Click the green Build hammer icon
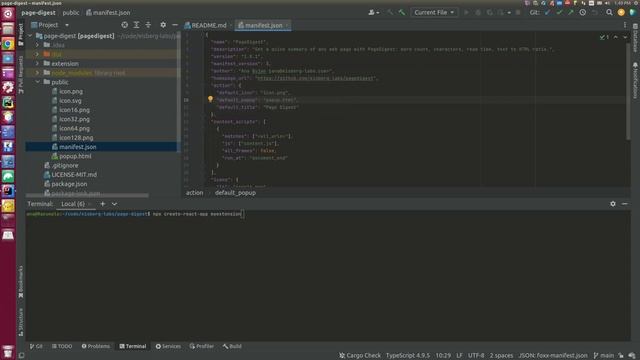 (402, 13)
